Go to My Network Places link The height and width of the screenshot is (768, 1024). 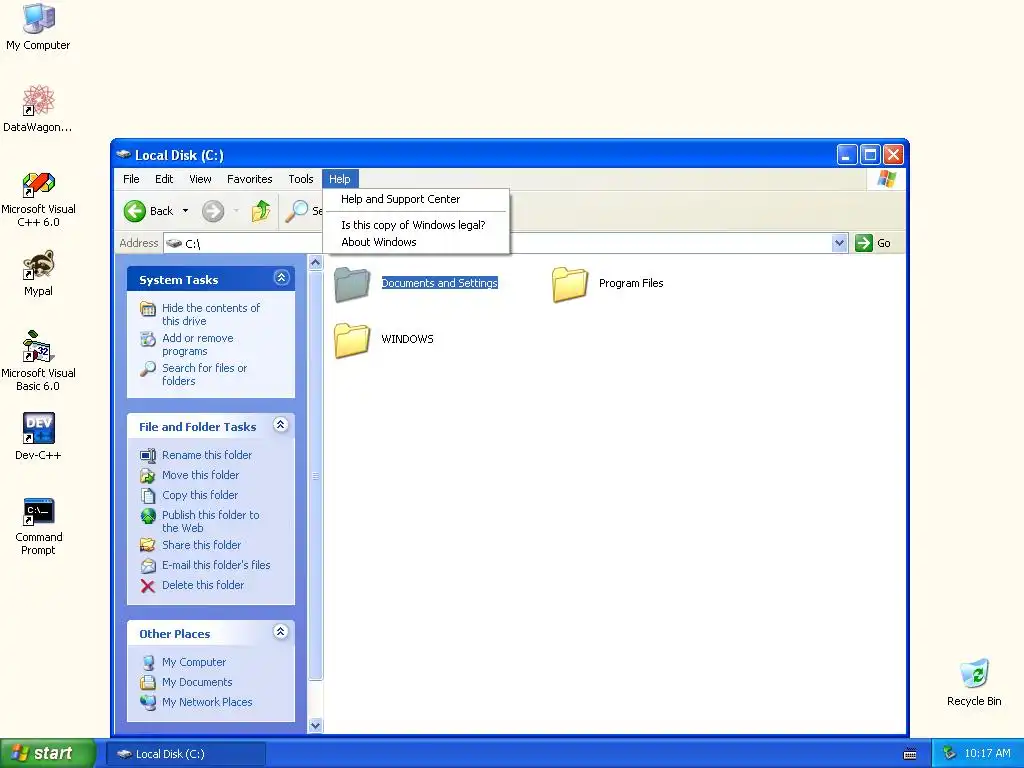coord(207,703)
